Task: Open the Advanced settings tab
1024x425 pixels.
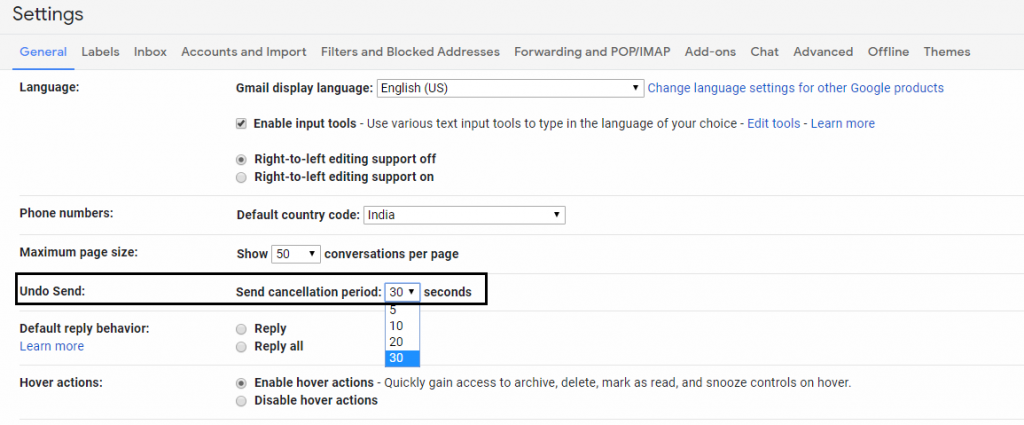Action: (x=823, y=52)
